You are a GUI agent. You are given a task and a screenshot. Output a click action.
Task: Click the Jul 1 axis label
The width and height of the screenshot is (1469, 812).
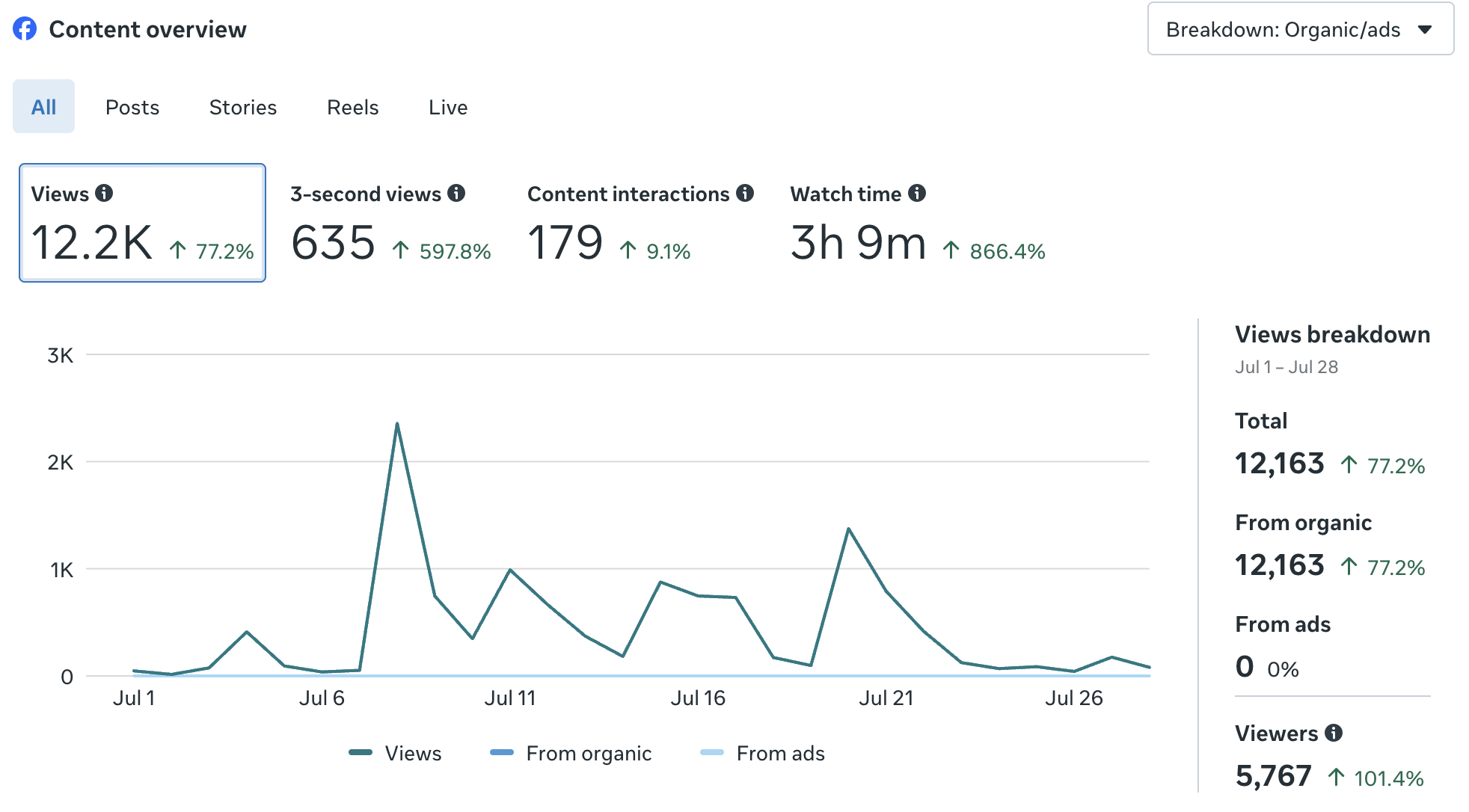pos(134,698)
